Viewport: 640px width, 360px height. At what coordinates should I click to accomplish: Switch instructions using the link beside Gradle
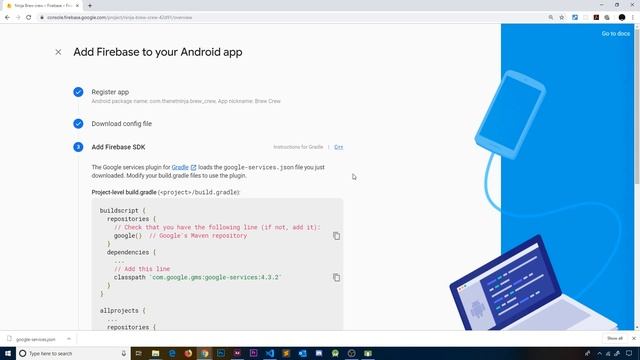point(338,147)
